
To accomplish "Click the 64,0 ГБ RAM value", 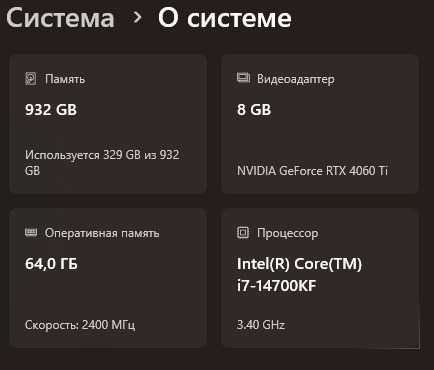I will [x=51, y=264].
